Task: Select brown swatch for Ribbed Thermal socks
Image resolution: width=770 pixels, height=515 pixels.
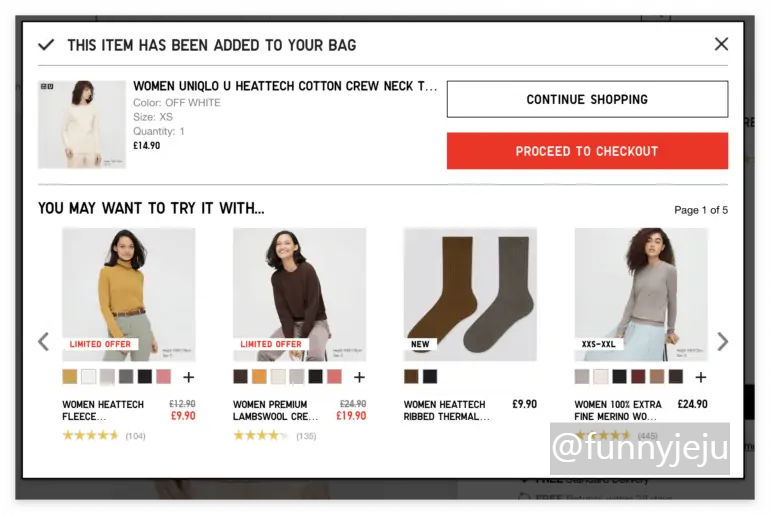Action: tap(411, 377)
